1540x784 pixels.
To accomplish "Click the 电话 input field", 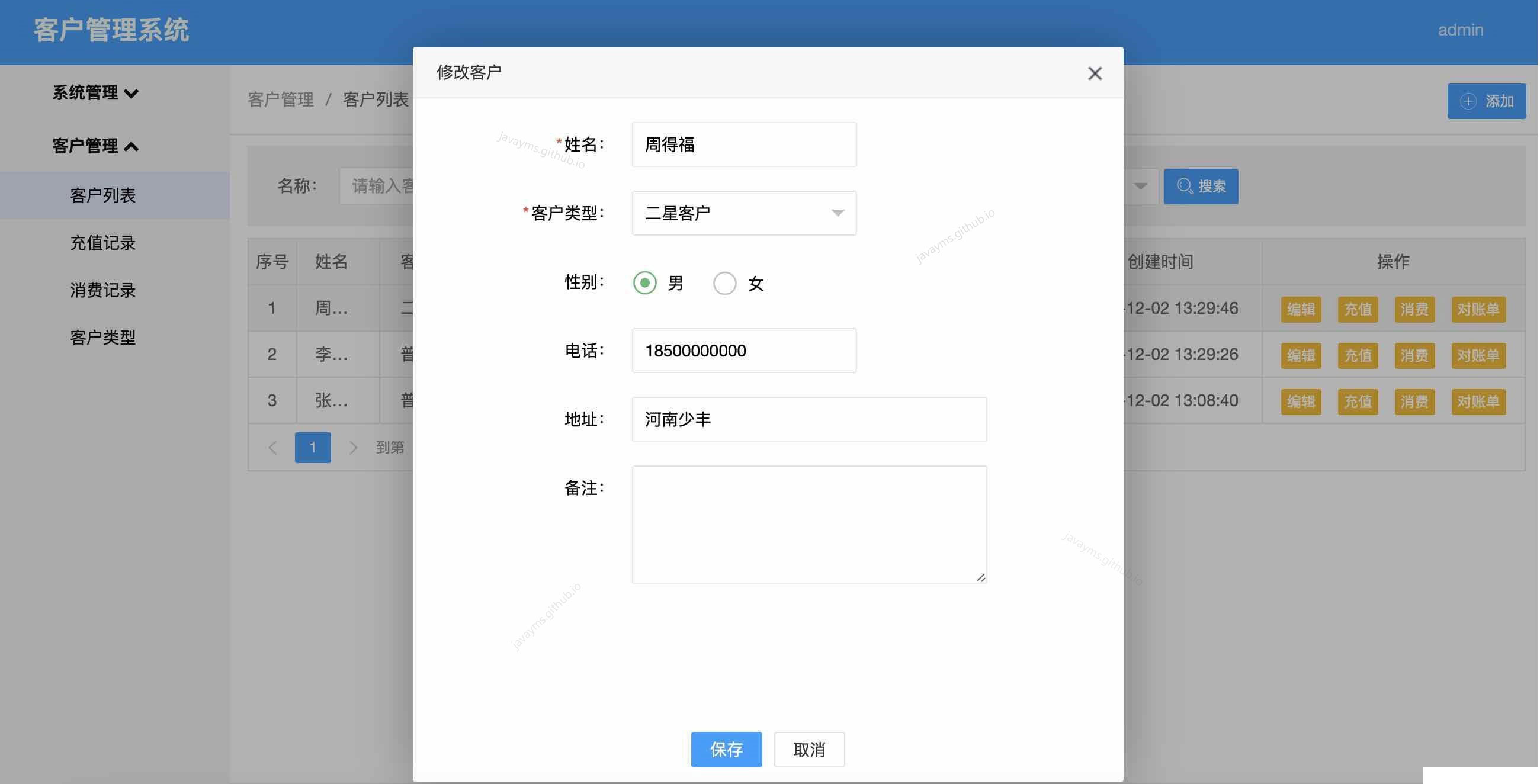I will (x=745, y=351).
